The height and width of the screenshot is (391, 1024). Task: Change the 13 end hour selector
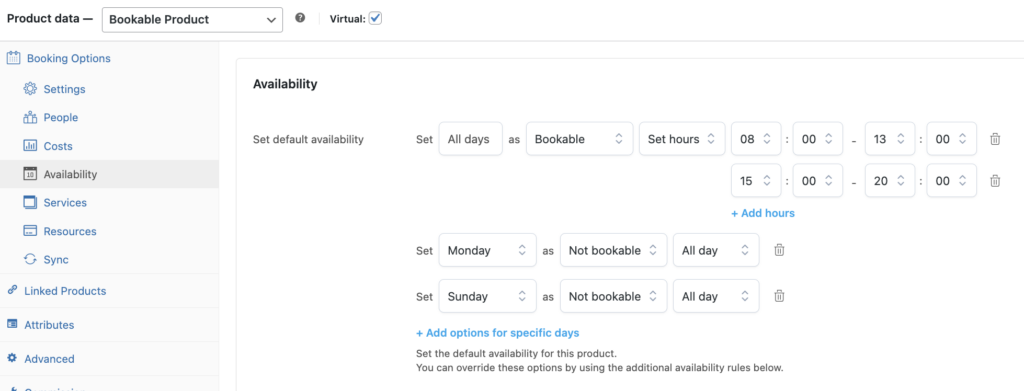pyautogui.click(x=889, y=139)
